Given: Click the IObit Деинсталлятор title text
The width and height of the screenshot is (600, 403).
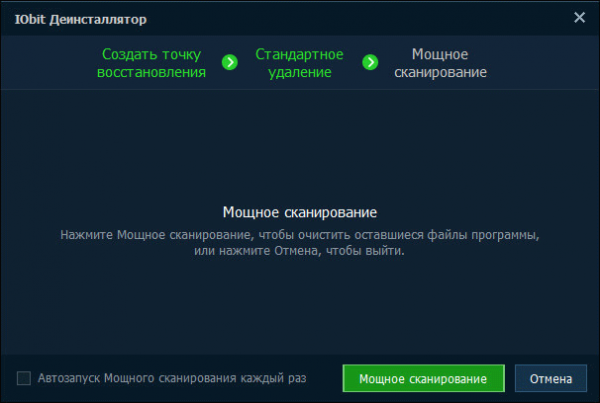Looking at the screenshot, I should click(80, 19).
